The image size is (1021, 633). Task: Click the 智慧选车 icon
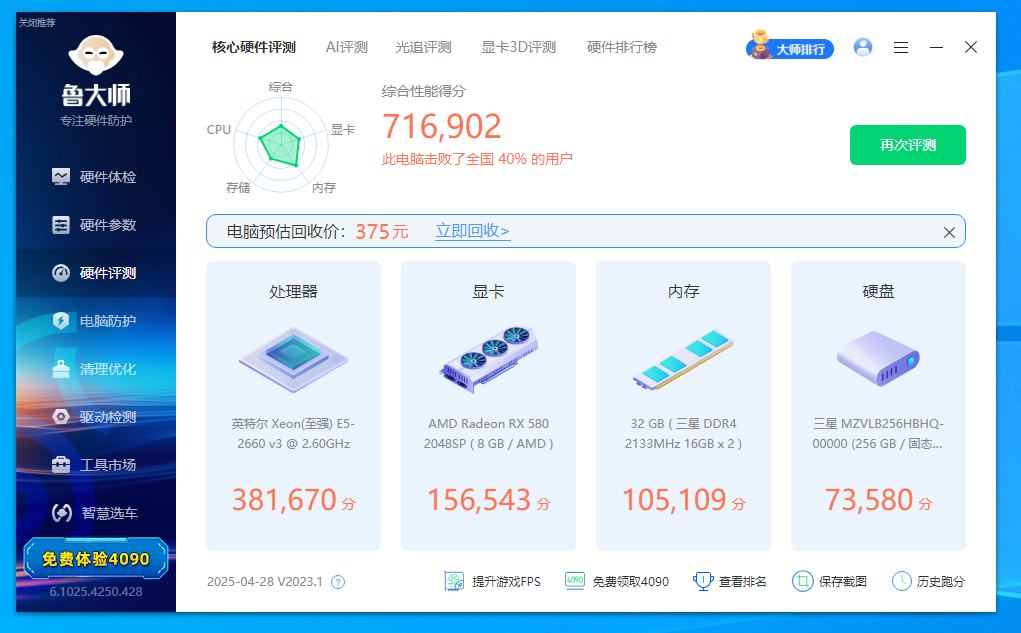tap(62, 513)
